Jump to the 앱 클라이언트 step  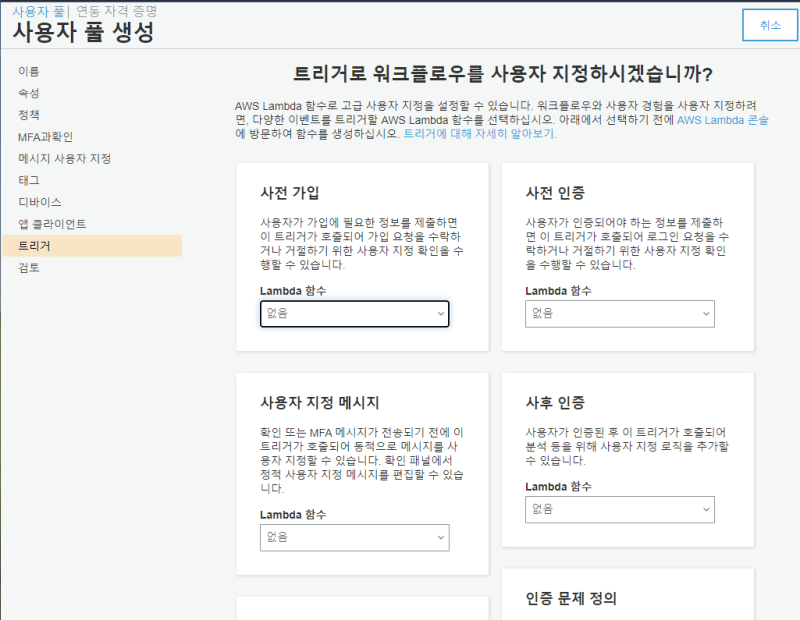(52, 224)
